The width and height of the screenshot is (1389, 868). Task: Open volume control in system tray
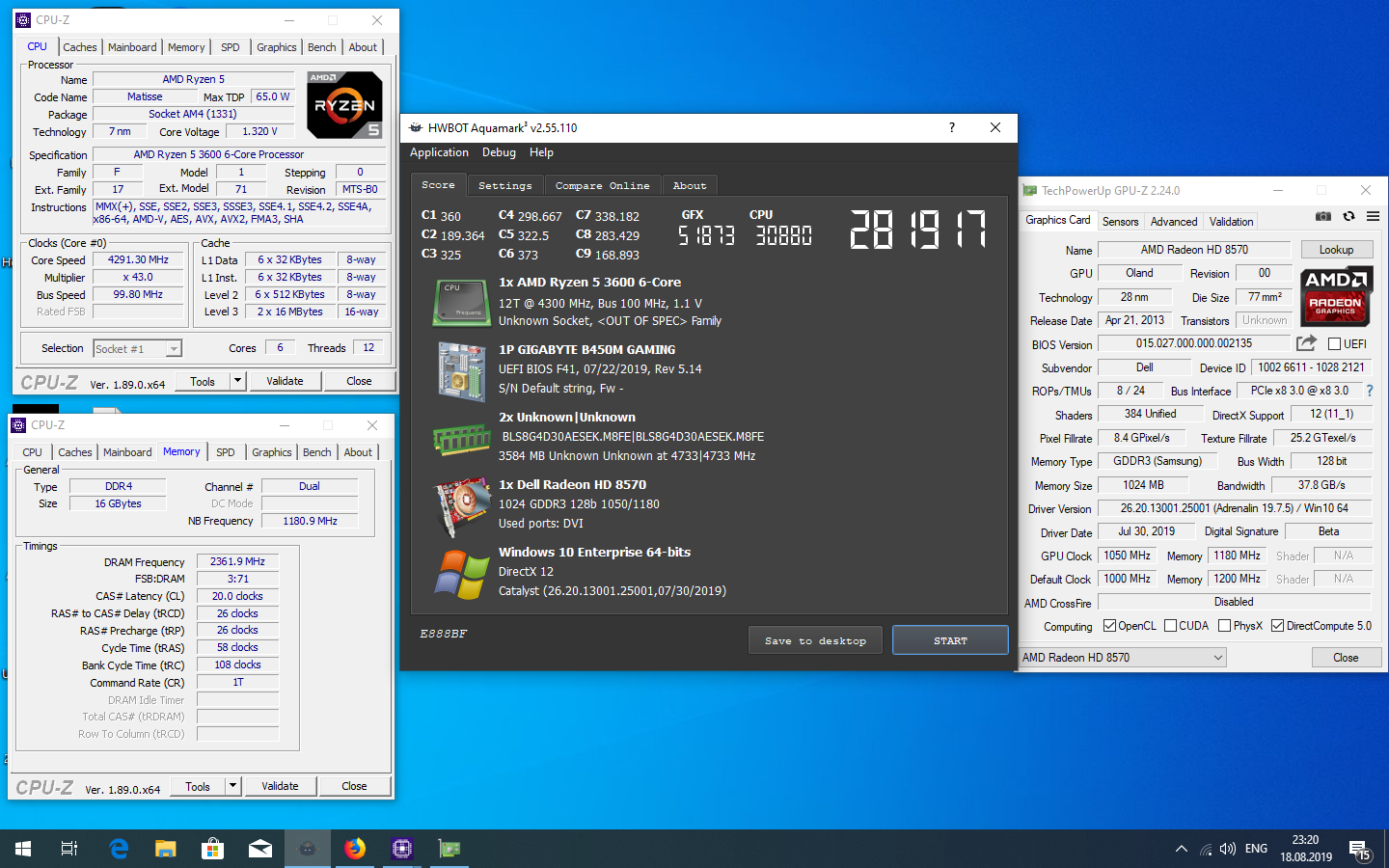coord(1228,849)
